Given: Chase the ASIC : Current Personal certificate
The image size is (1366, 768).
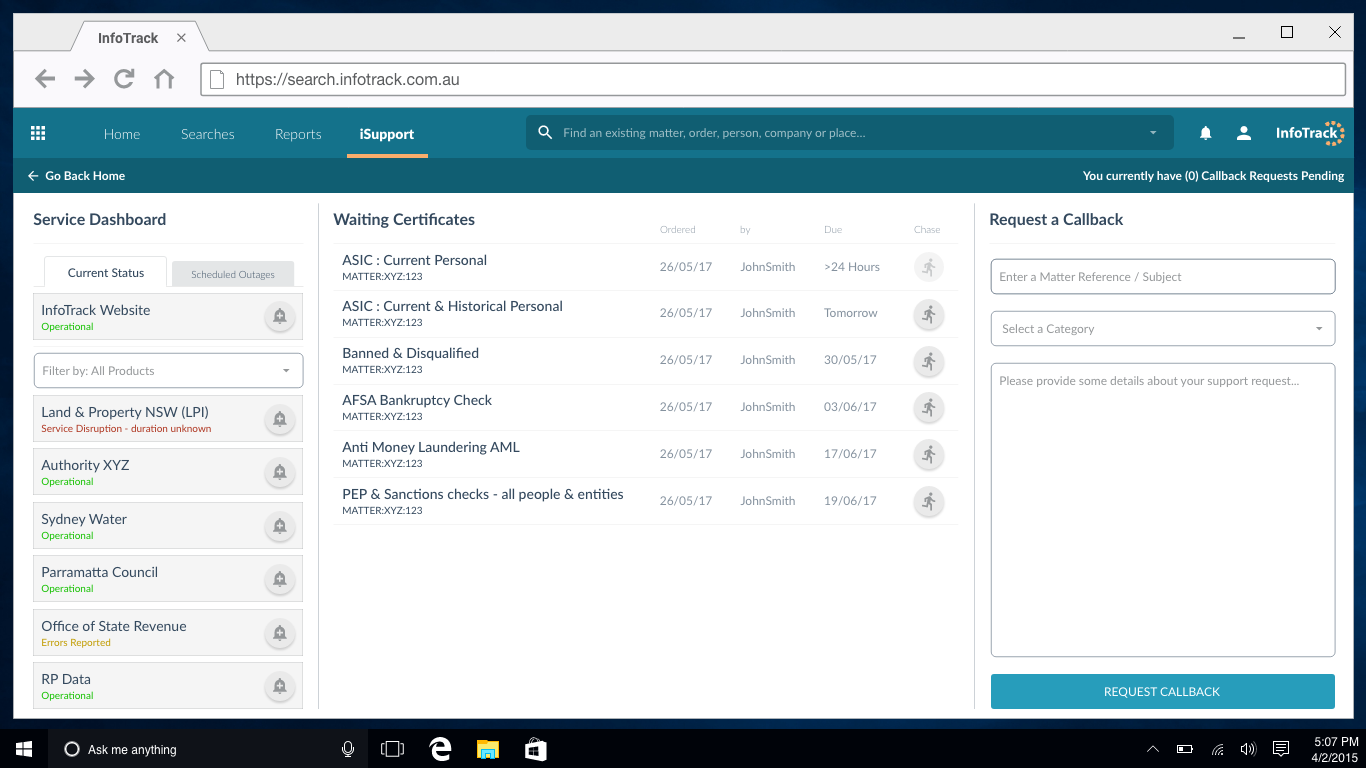Looking at the screenshot, I should point(929,267).
